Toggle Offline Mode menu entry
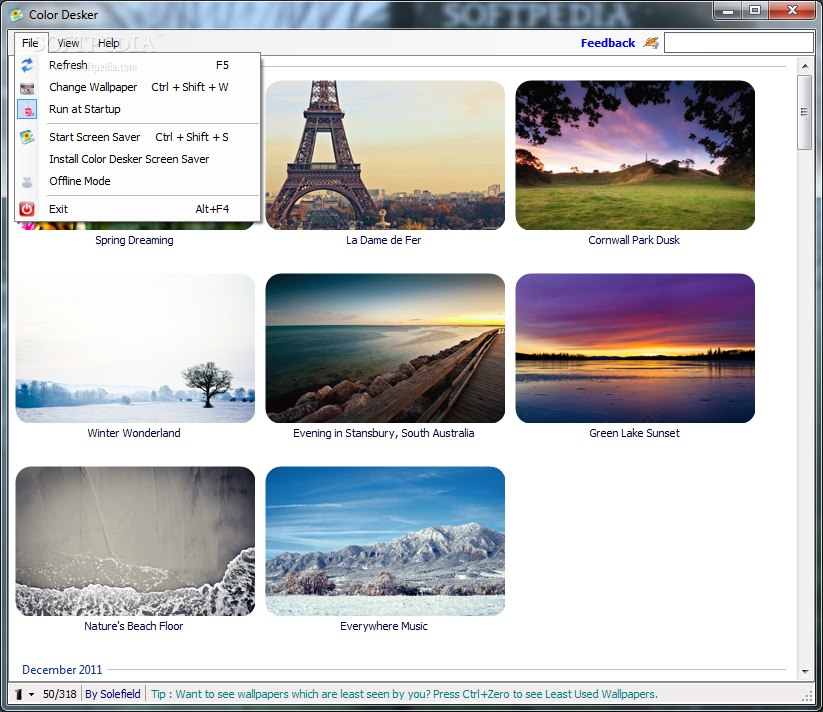The image size is (823, 712). click(139, 181)
